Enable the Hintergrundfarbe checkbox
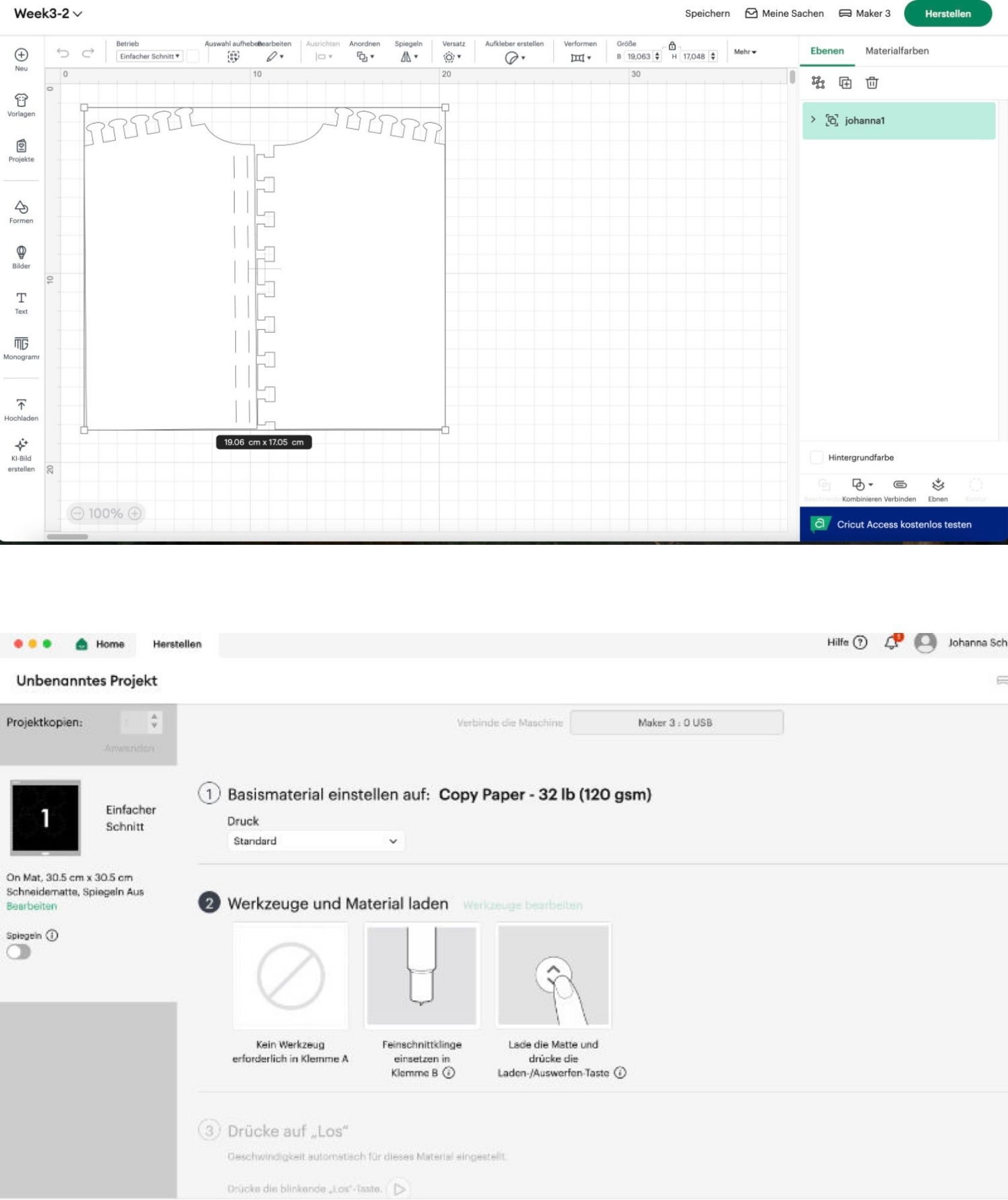 coord(816,457)
